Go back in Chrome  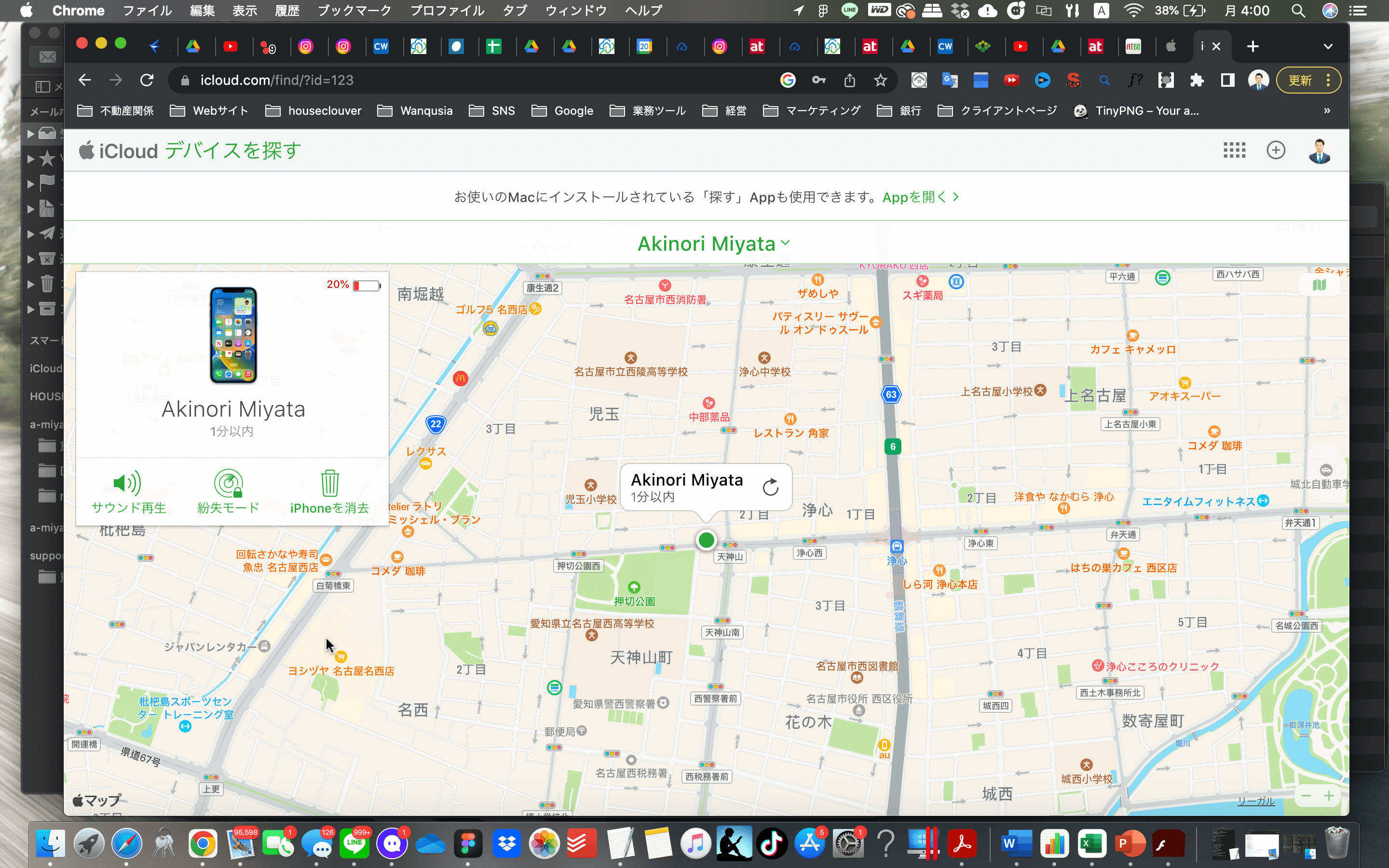85,81
